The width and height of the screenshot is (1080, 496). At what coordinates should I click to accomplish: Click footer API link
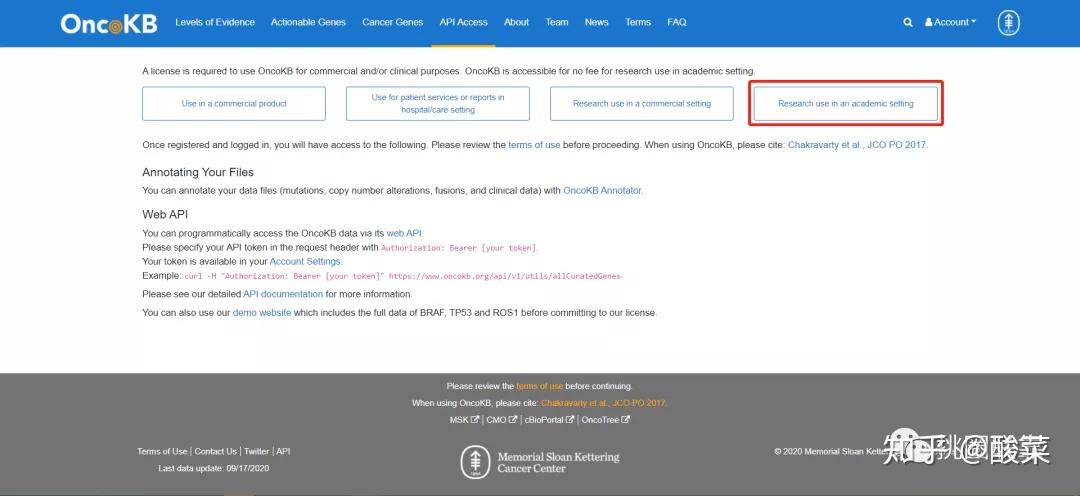(283, 452)
